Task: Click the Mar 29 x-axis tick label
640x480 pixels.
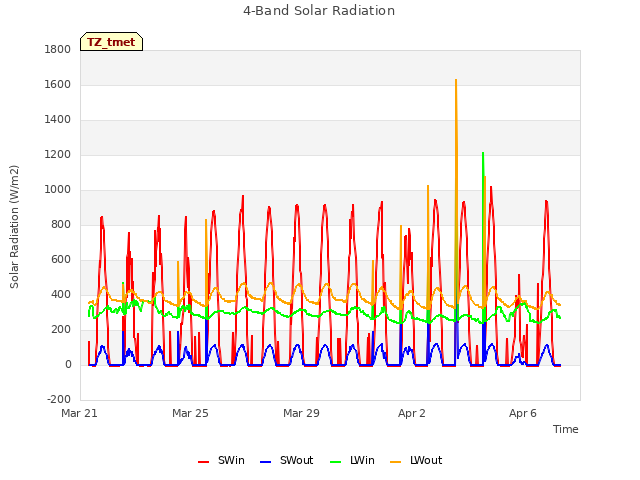Action: click(301, 413)
